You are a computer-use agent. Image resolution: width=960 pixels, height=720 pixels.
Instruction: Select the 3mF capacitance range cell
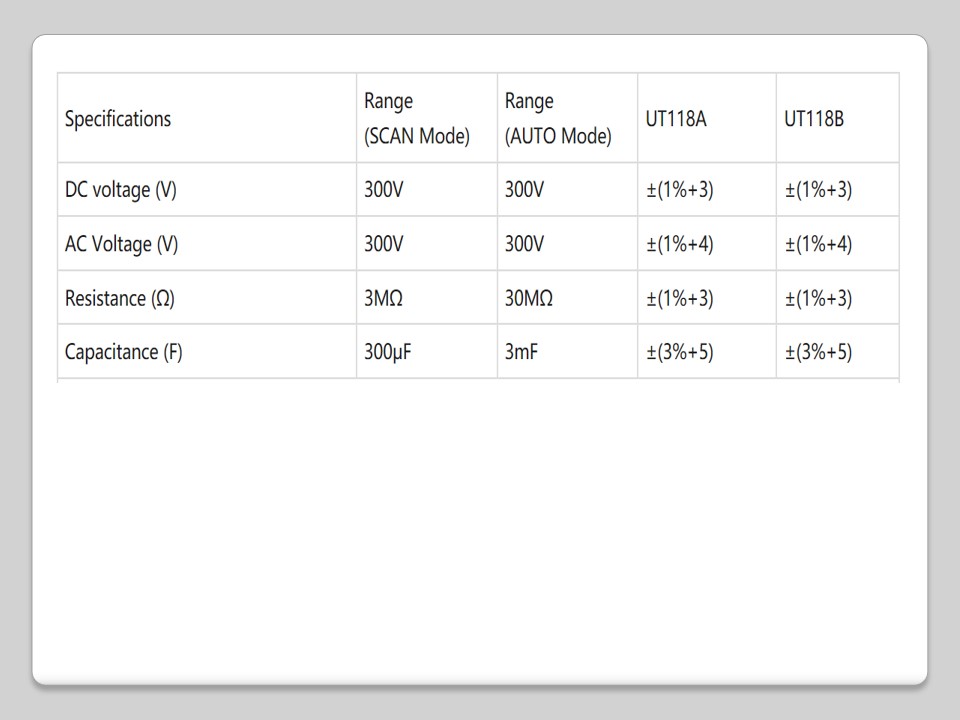point(521,352)
